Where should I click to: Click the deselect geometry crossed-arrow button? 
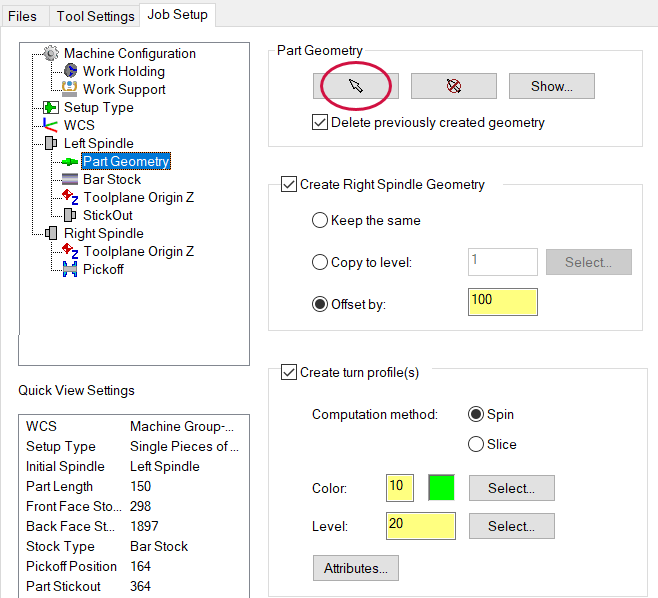coord(454,86)
